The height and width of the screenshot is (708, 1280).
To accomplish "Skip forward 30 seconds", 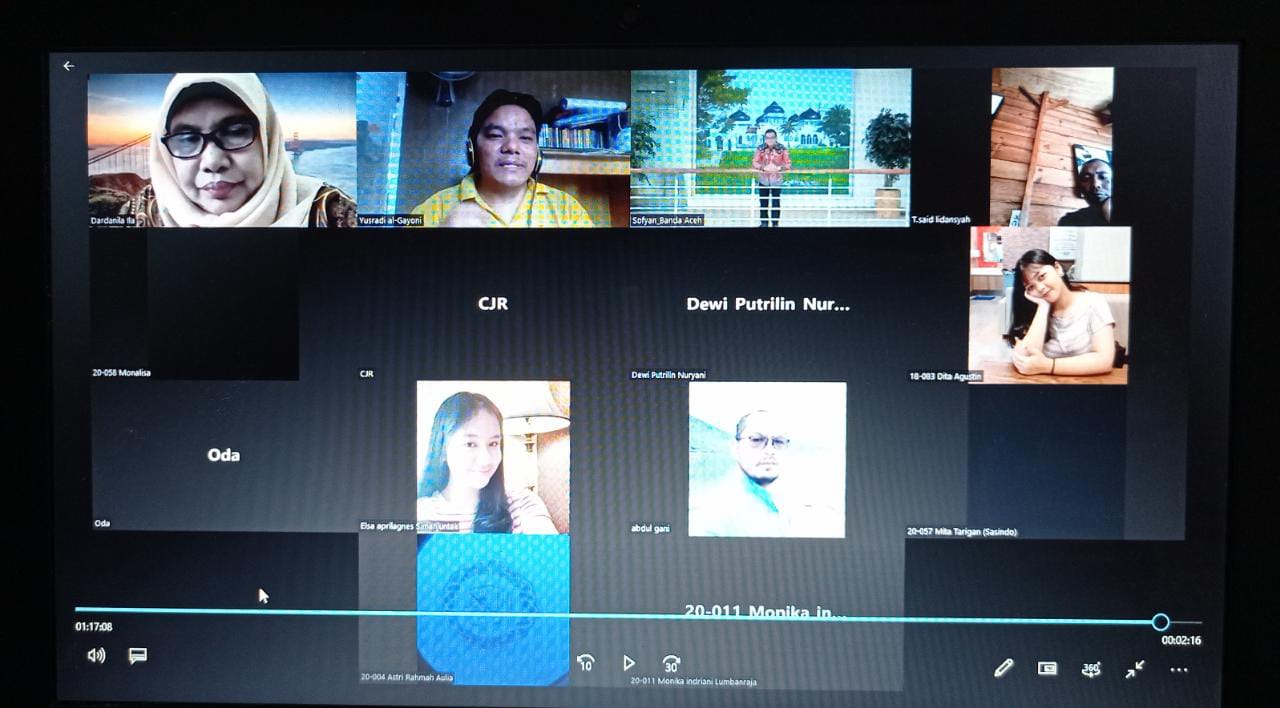I will (x=671, y=663).
